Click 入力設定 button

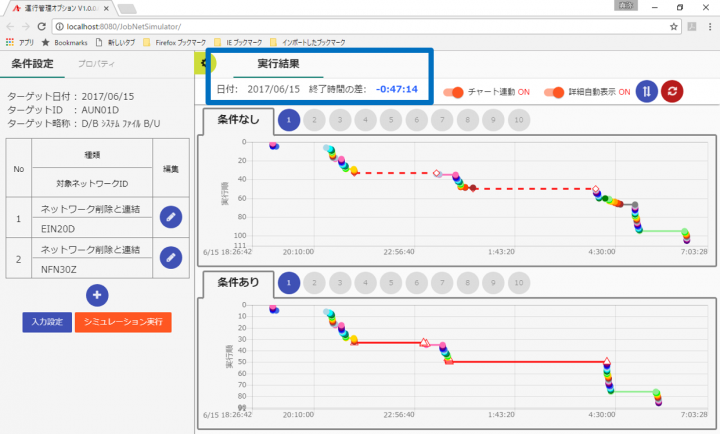pyautogui.click(x=46, y=322)
